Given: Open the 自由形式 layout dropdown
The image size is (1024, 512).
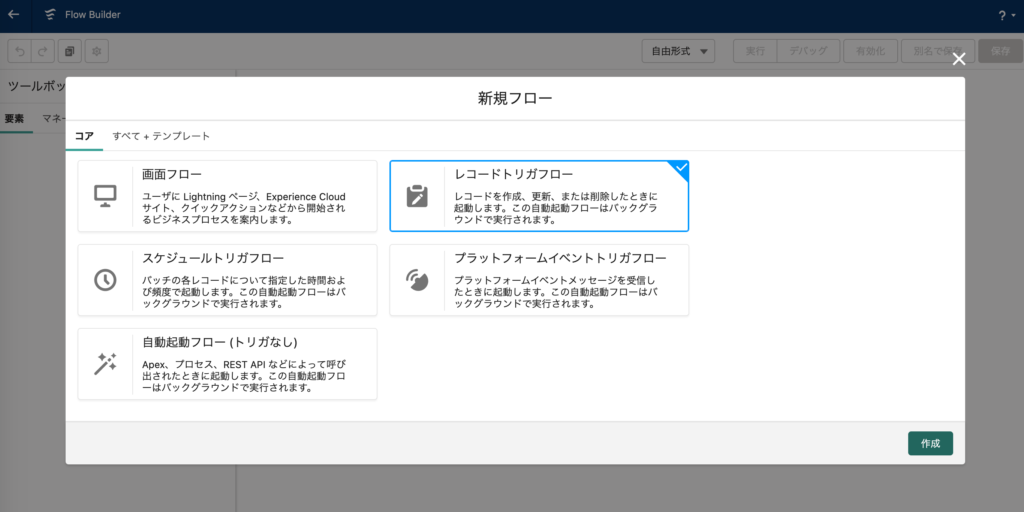Looking at the screenshot, I should pos(681,51).
